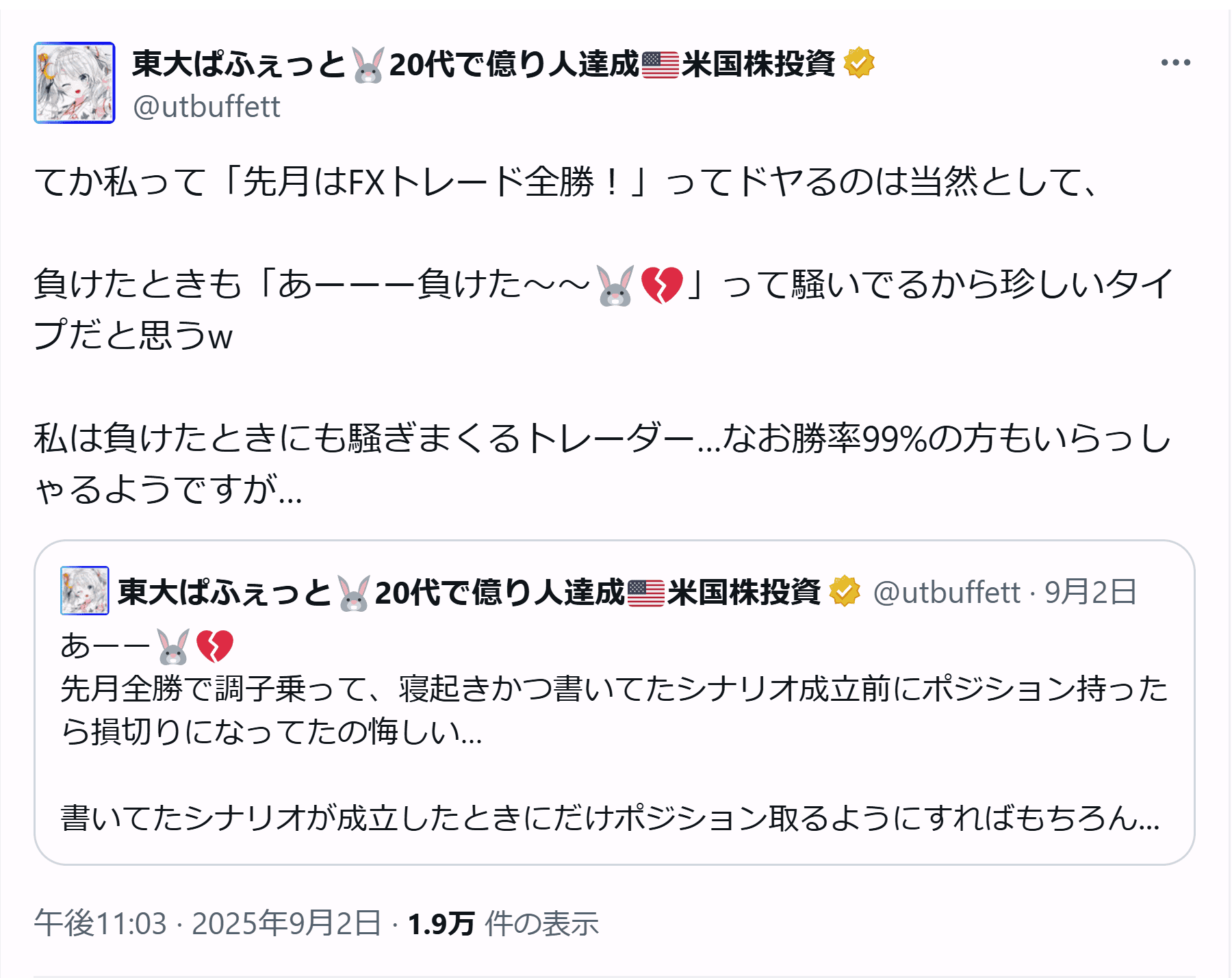Screen dimensions: 1232x978
Task: Click the rabbit emoji in the top display name
Action: tap(368, 65)
